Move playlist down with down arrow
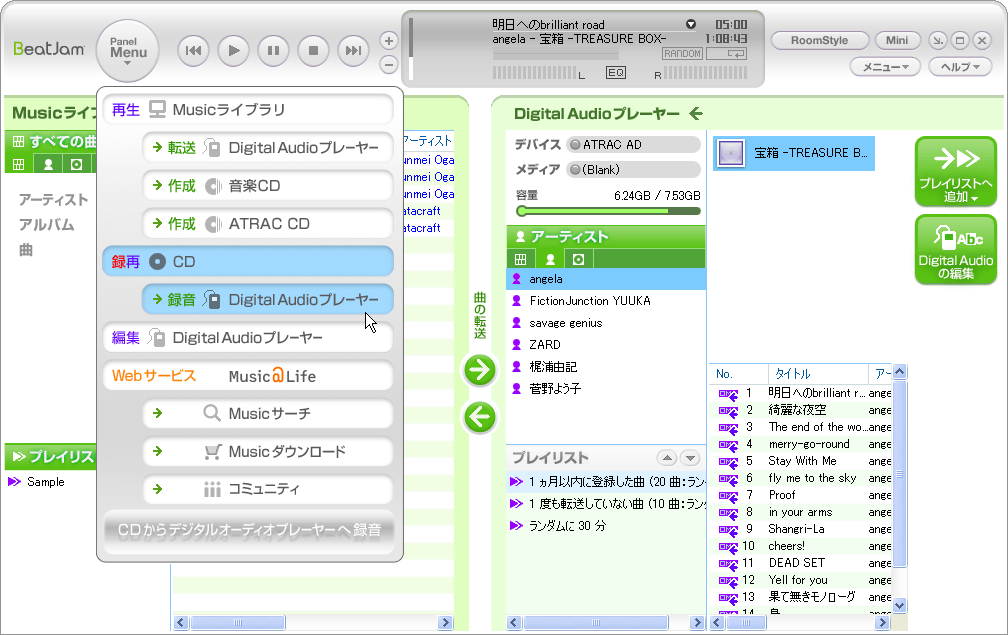The height and width of the screenshot is (635, 1008). [x=690, y=458]
